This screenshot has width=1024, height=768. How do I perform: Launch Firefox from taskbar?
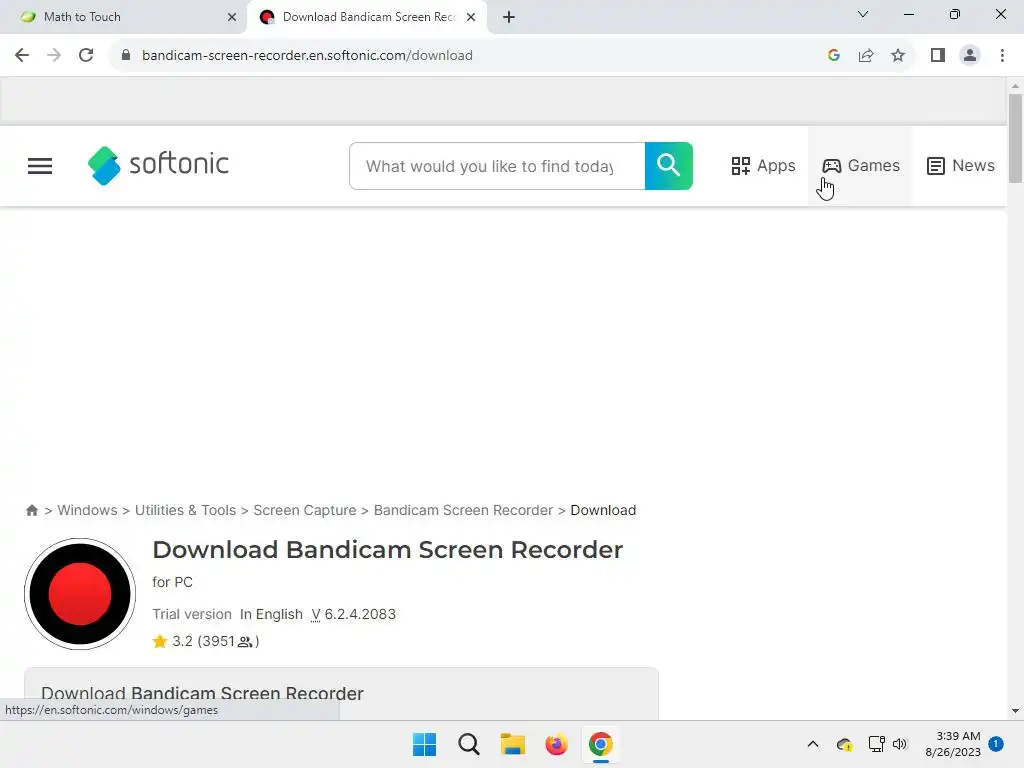click(556, 744)
